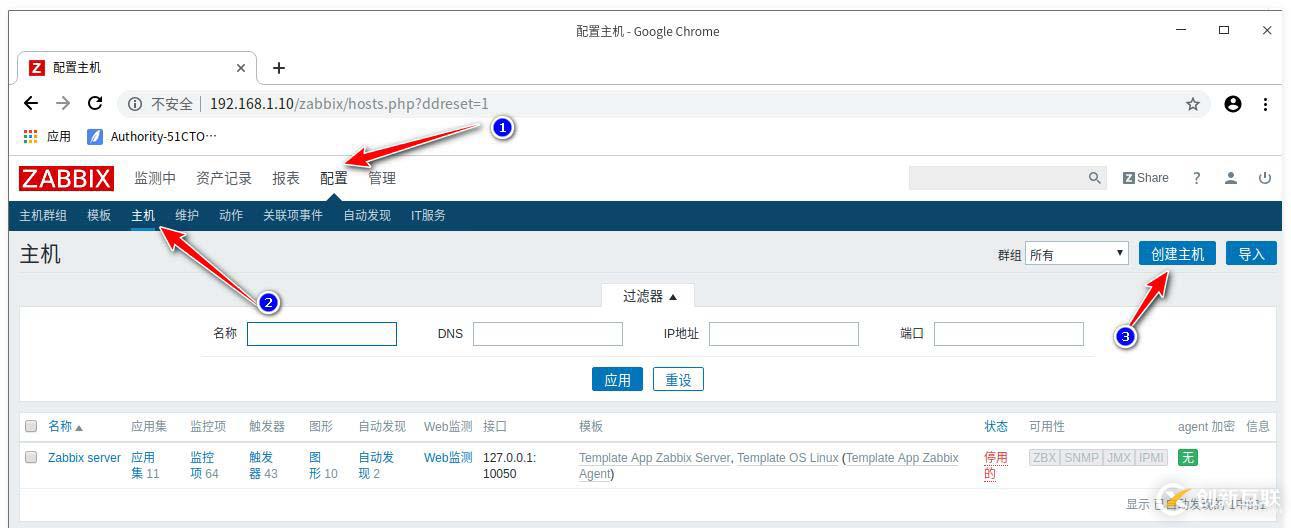Open the Zabbix server host link
1291x528 pixels.
(x=84, y=458)
